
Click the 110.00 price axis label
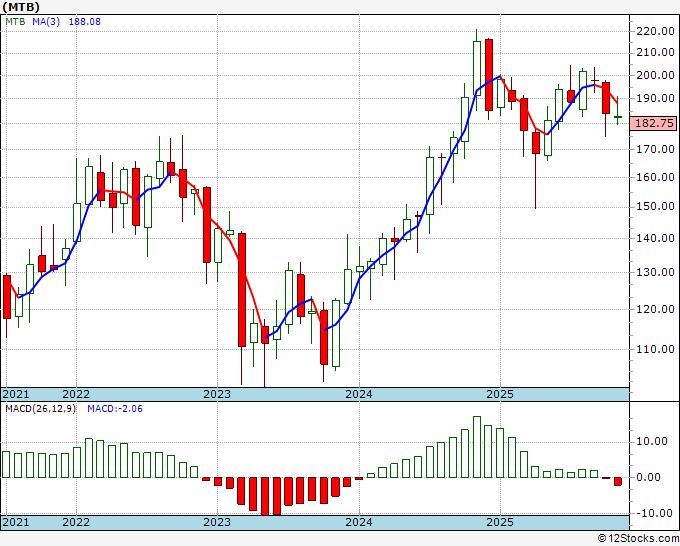click(x=655, y=349)
